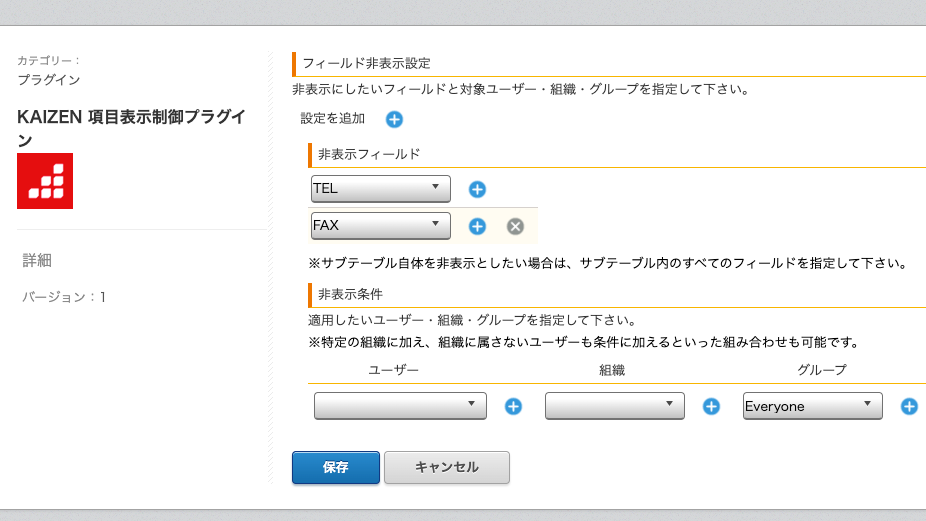
Task: Click the KAIZEN 項目表示制御プラグイン title
Action: pos(131,128)
